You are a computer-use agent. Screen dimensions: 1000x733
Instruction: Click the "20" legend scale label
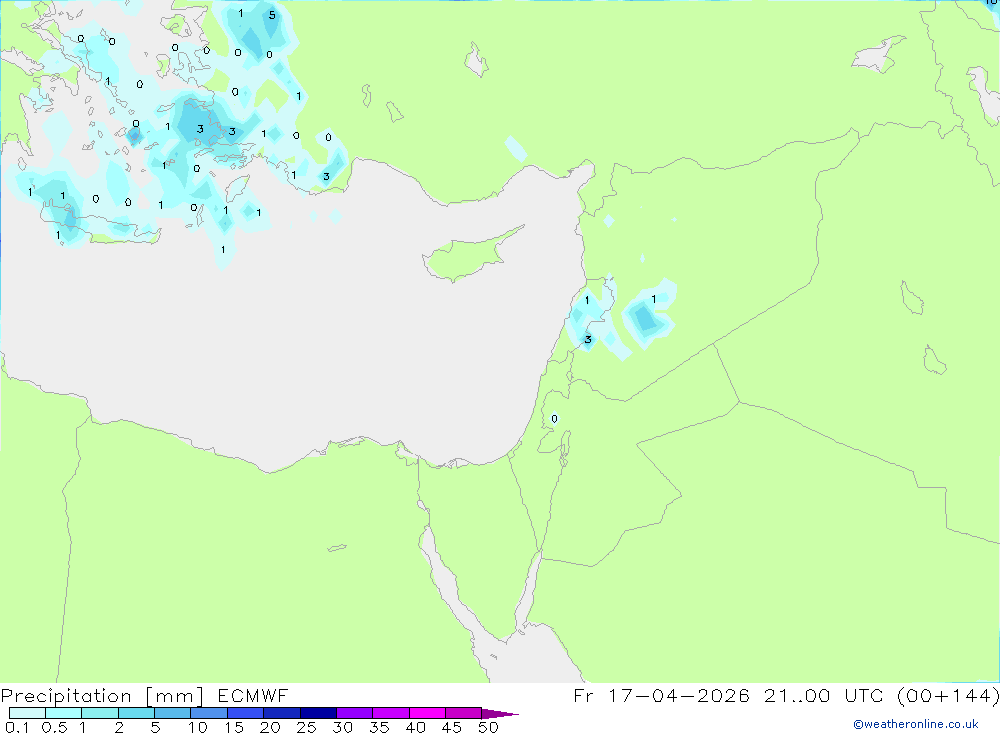click(270, 727)
